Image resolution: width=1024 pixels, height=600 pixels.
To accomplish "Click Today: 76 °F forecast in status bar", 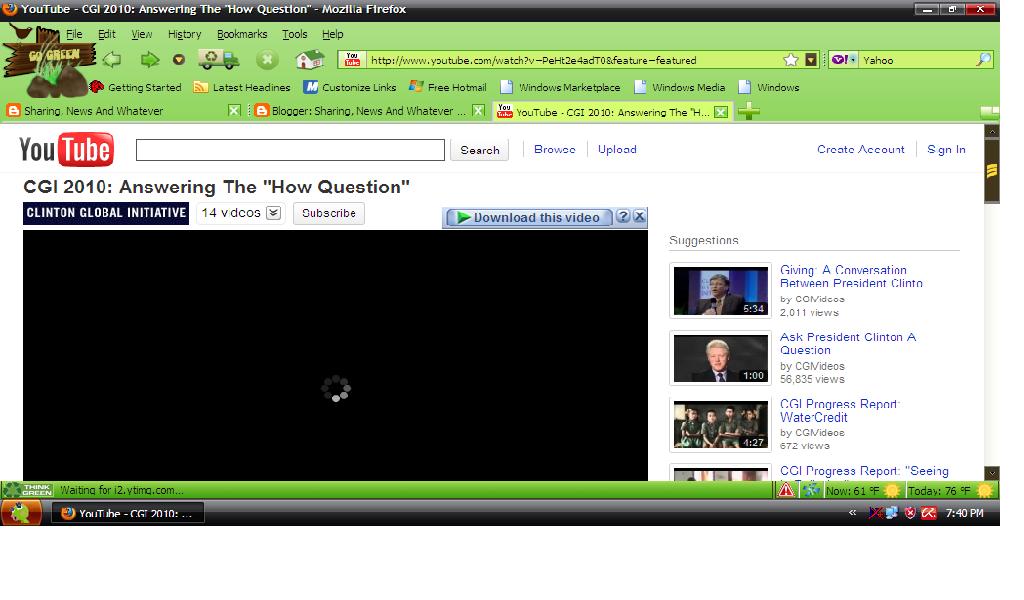I will tap(951, 490).
